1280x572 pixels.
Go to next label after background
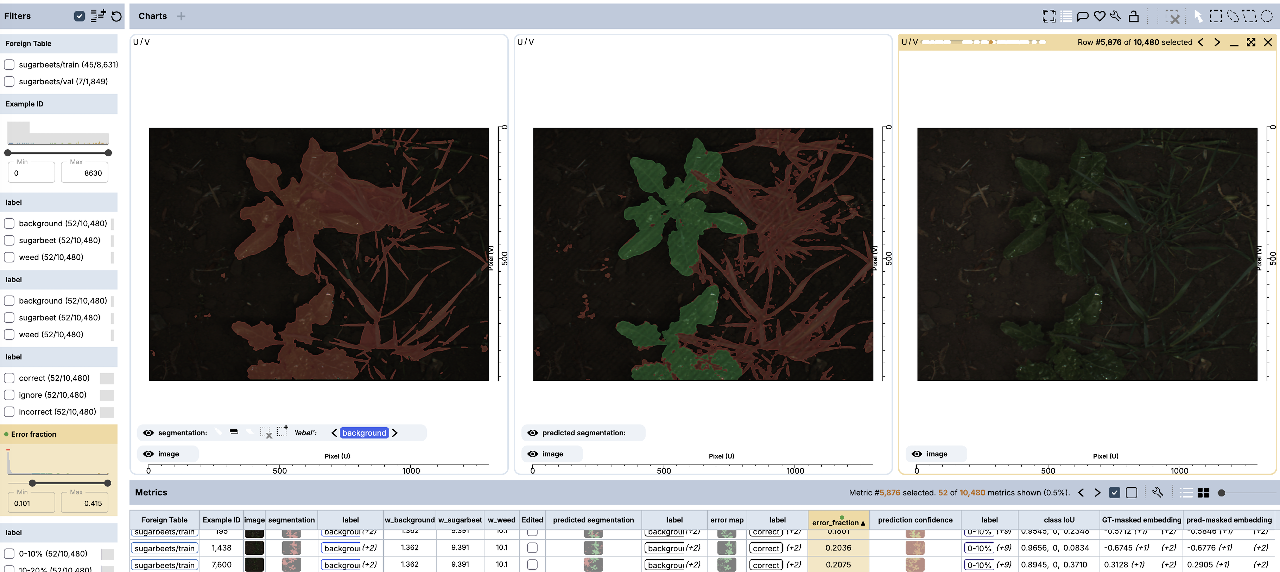click(x=394, y=433)
